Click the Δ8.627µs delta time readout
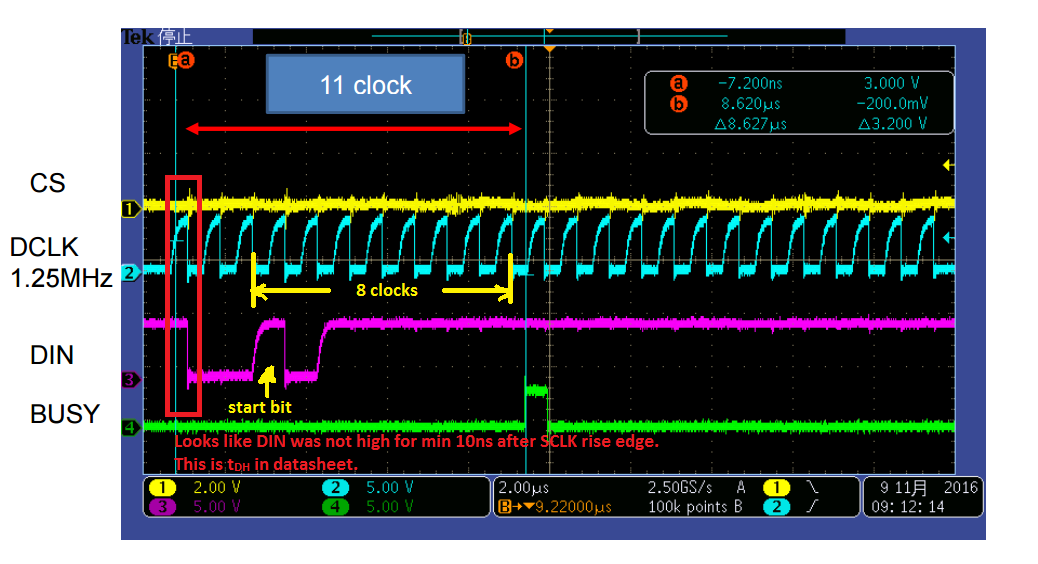The width and height of the screenshot is (1038, 564). tap(751, 124)
